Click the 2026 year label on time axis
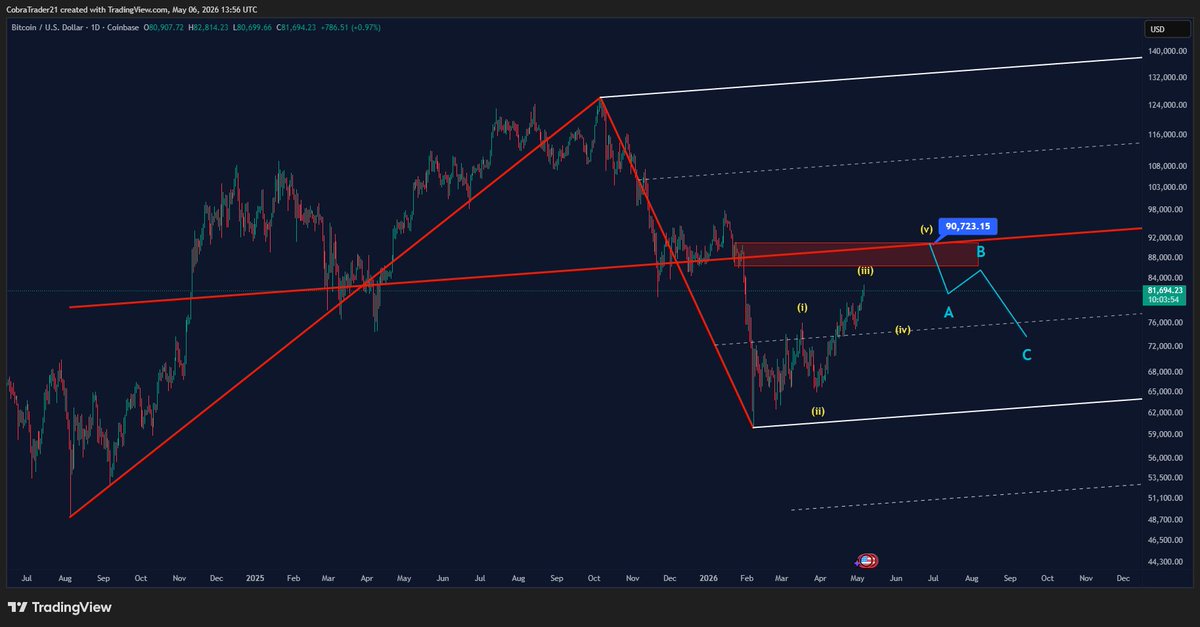This screenshot has width=1200, height=627. coord(708,578)
